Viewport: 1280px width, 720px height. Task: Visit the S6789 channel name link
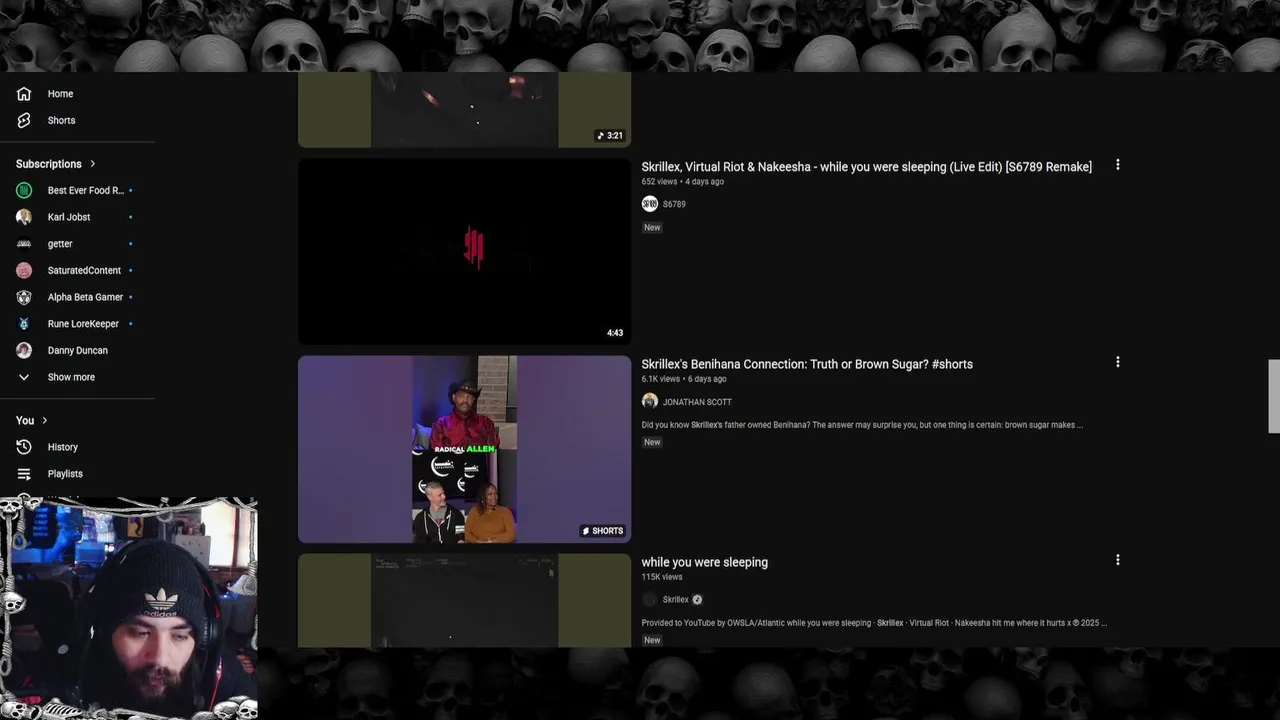(x=674, y=204)
